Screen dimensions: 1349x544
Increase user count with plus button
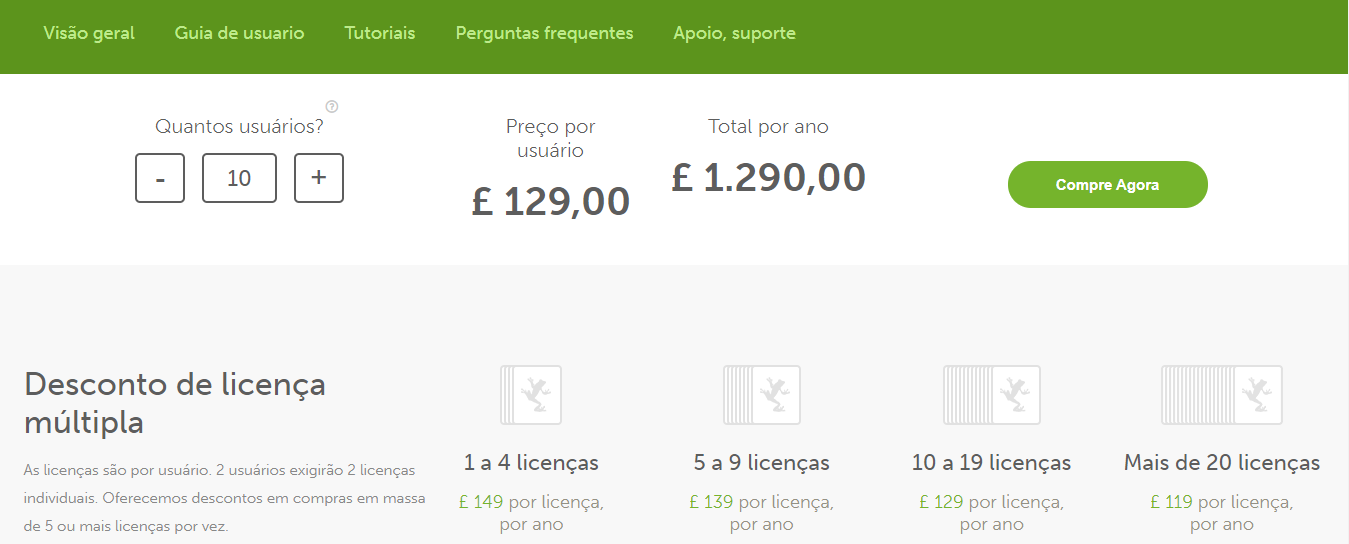(319, 178)
